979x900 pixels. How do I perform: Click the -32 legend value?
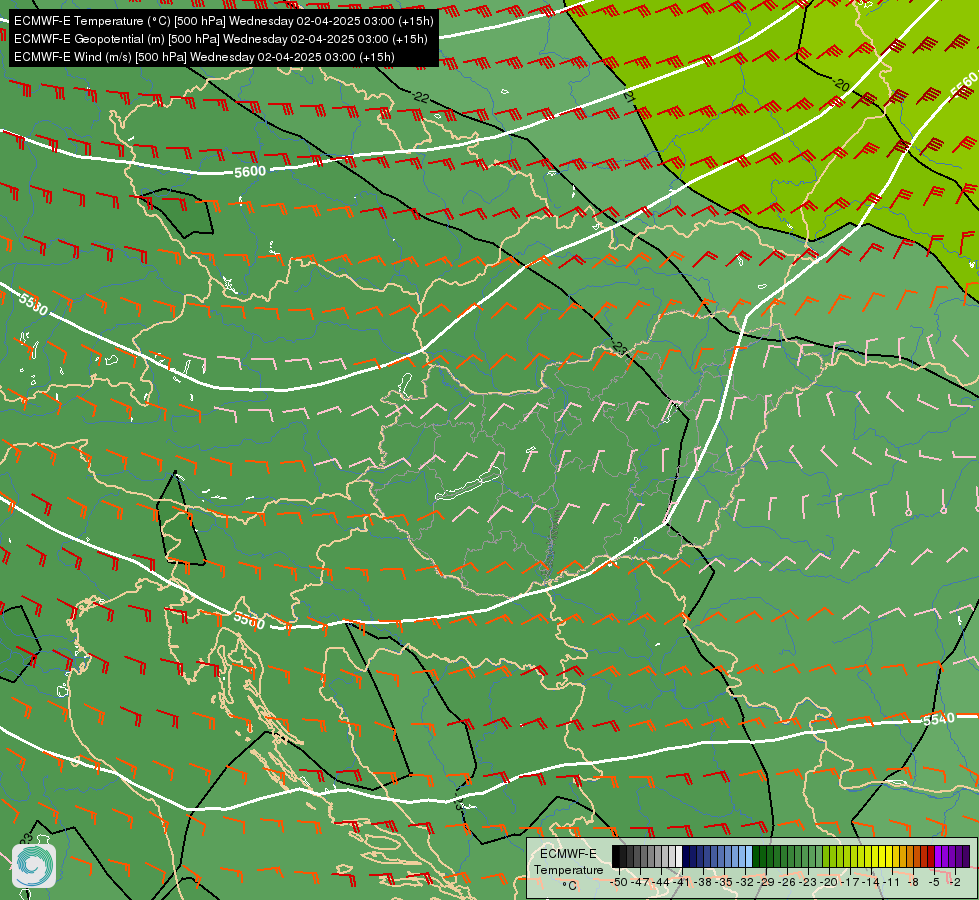tap(745, 882)
